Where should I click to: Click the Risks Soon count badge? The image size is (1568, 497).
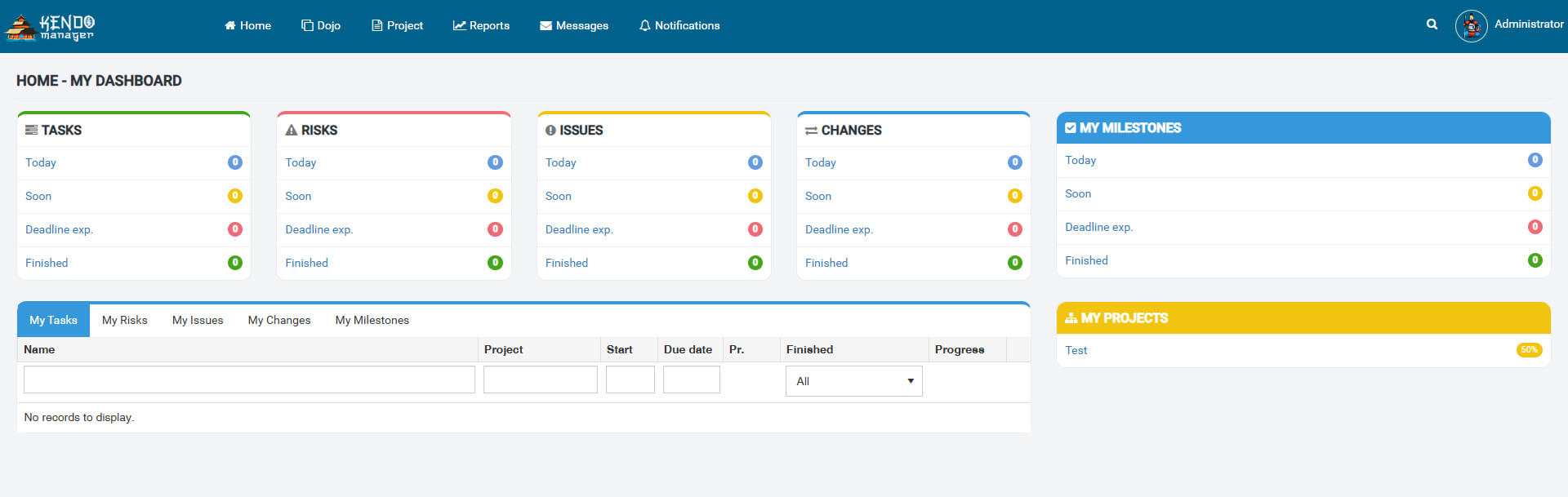pos(495,196)
